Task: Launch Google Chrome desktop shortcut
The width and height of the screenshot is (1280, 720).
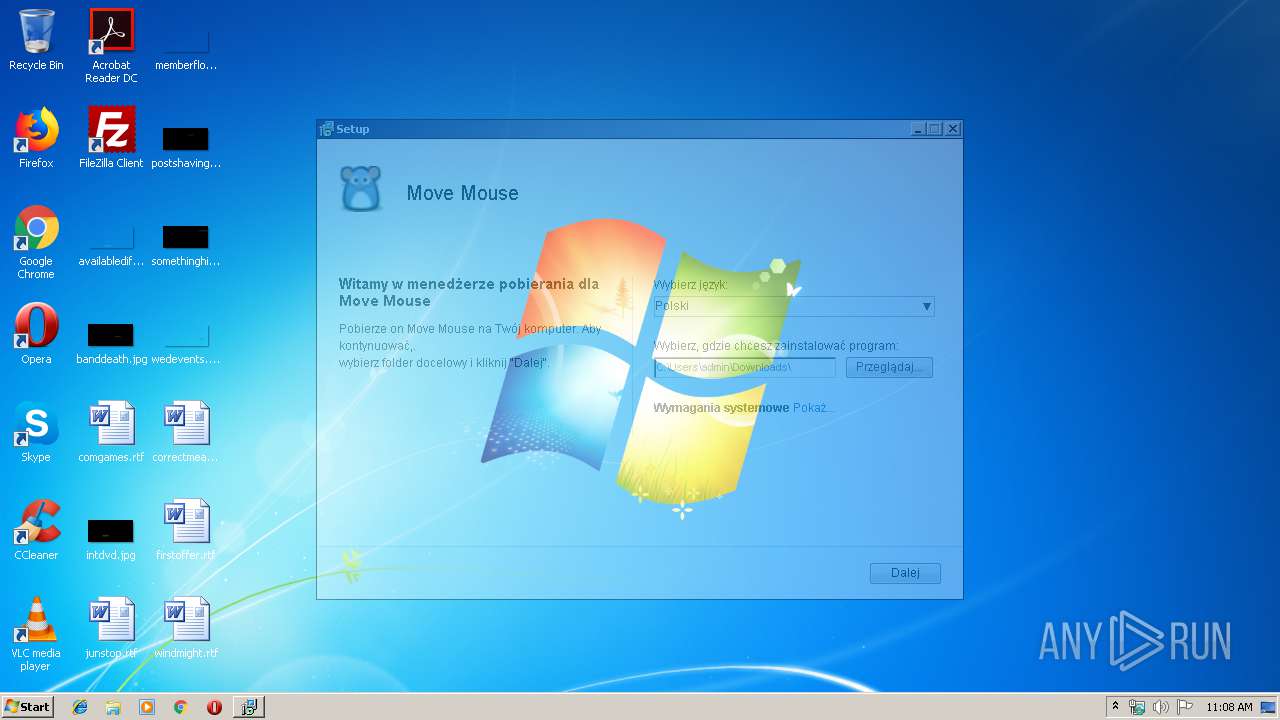Action: [x=36, y=242]
